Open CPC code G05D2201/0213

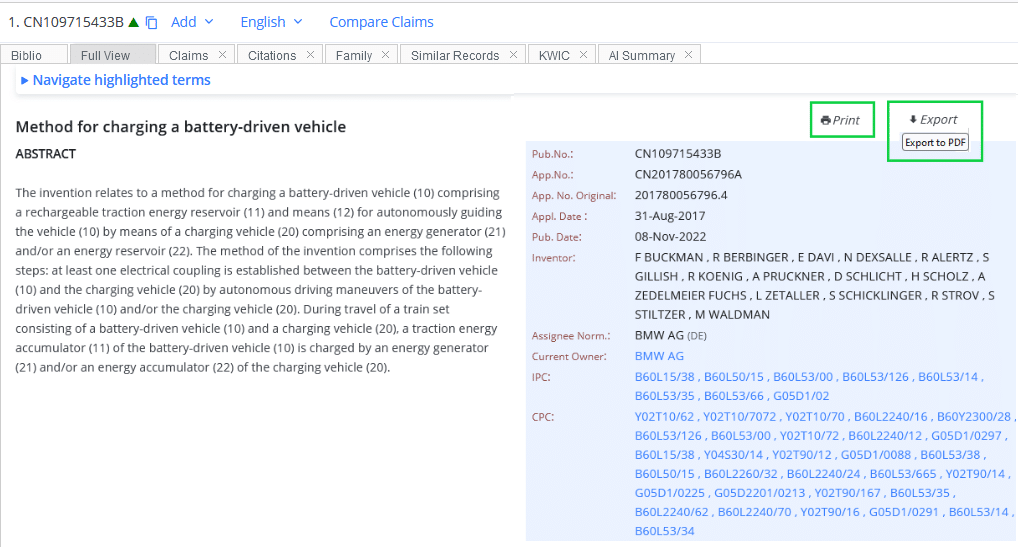760,493
